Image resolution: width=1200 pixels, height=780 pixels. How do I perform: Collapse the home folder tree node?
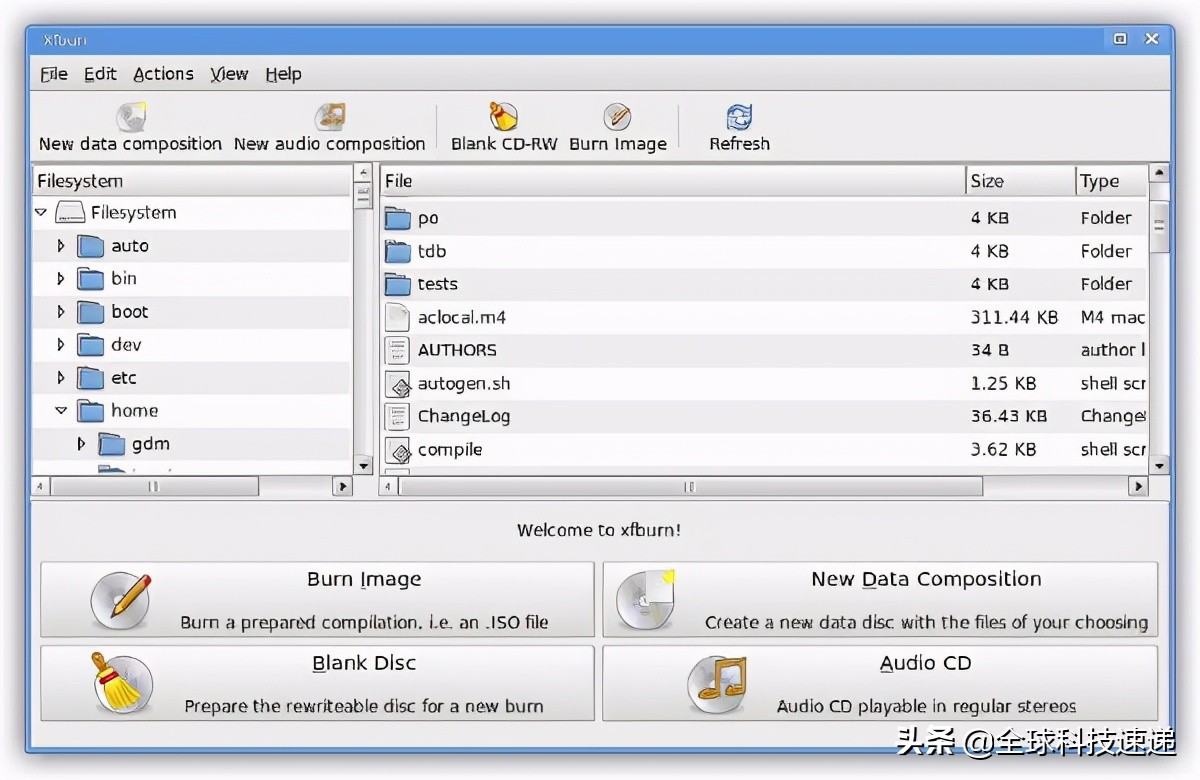(61, 411)
